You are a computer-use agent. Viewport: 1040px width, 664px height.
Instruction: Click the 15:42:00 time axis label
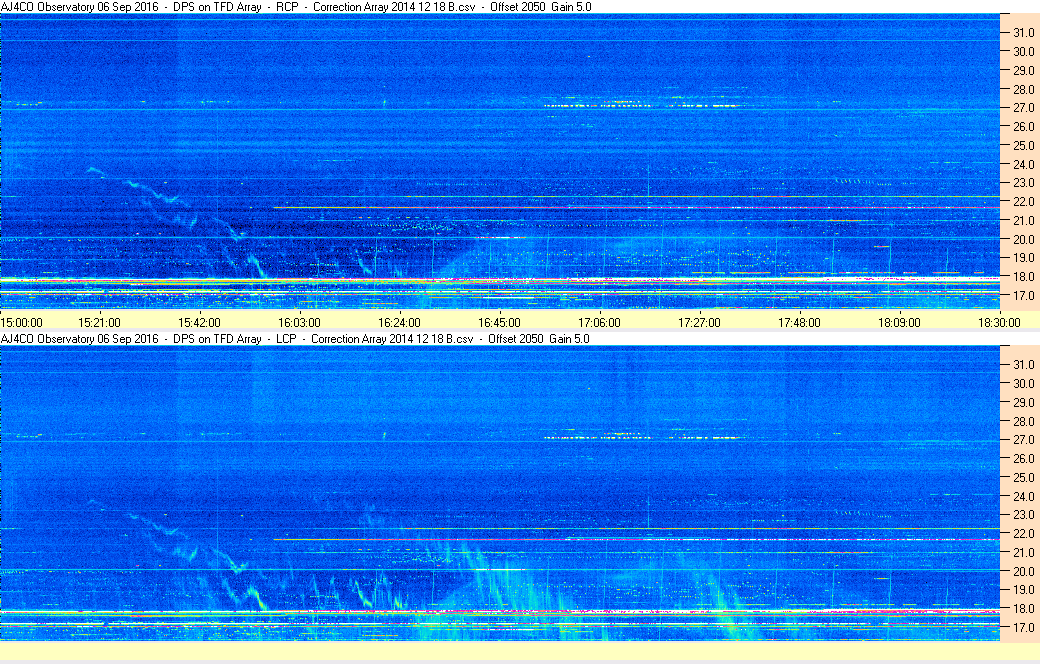(x=199, y=323)
